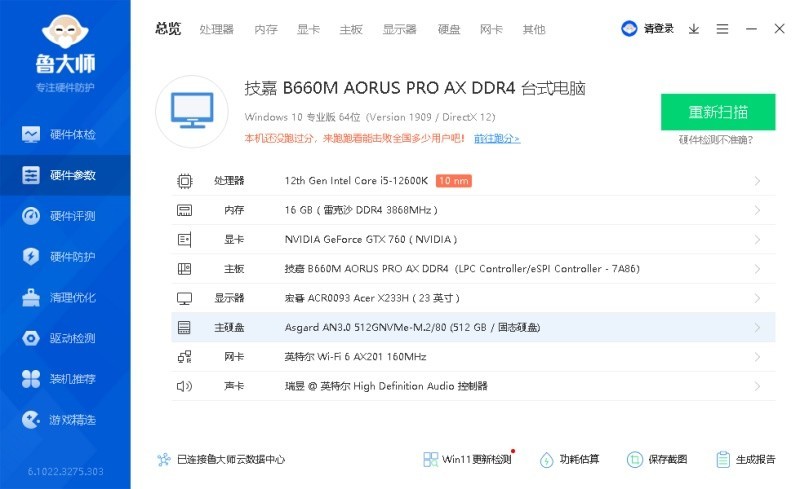Open 驱动检测 driver detection section

pos(65,338)
